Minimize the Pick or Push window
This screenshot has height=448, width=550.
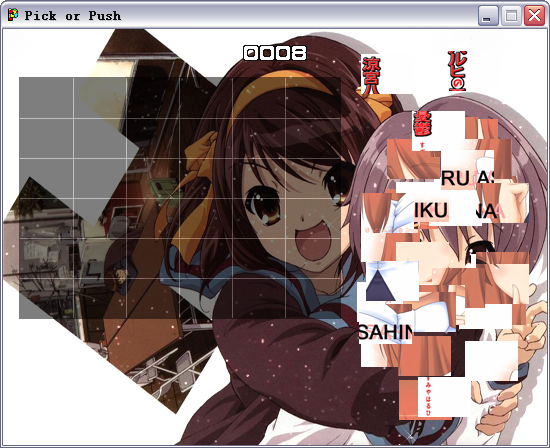click(488, 16)
